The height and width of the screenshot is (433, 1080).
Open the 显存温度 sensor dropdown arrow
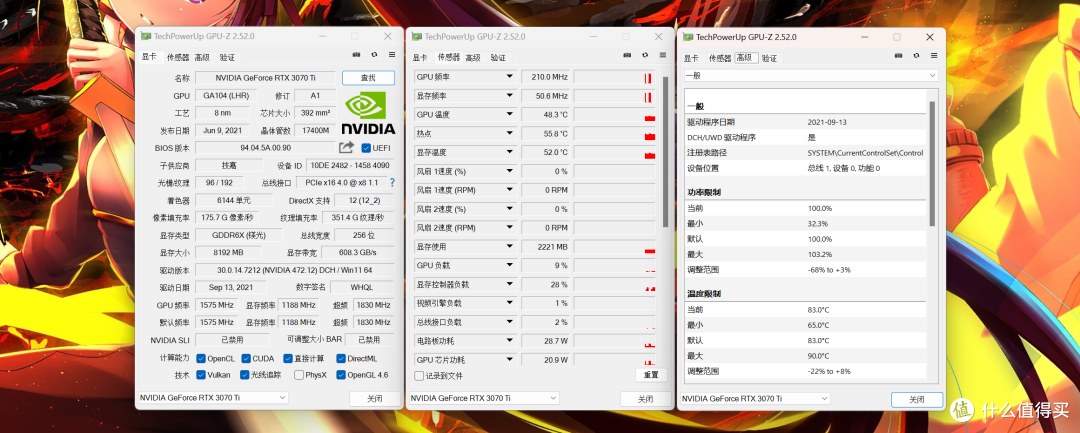[510, 152]
